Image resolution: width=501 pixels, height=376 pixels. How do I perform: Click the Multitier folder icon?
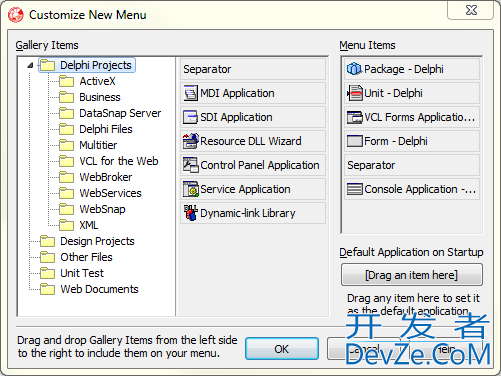click(66, 145)
